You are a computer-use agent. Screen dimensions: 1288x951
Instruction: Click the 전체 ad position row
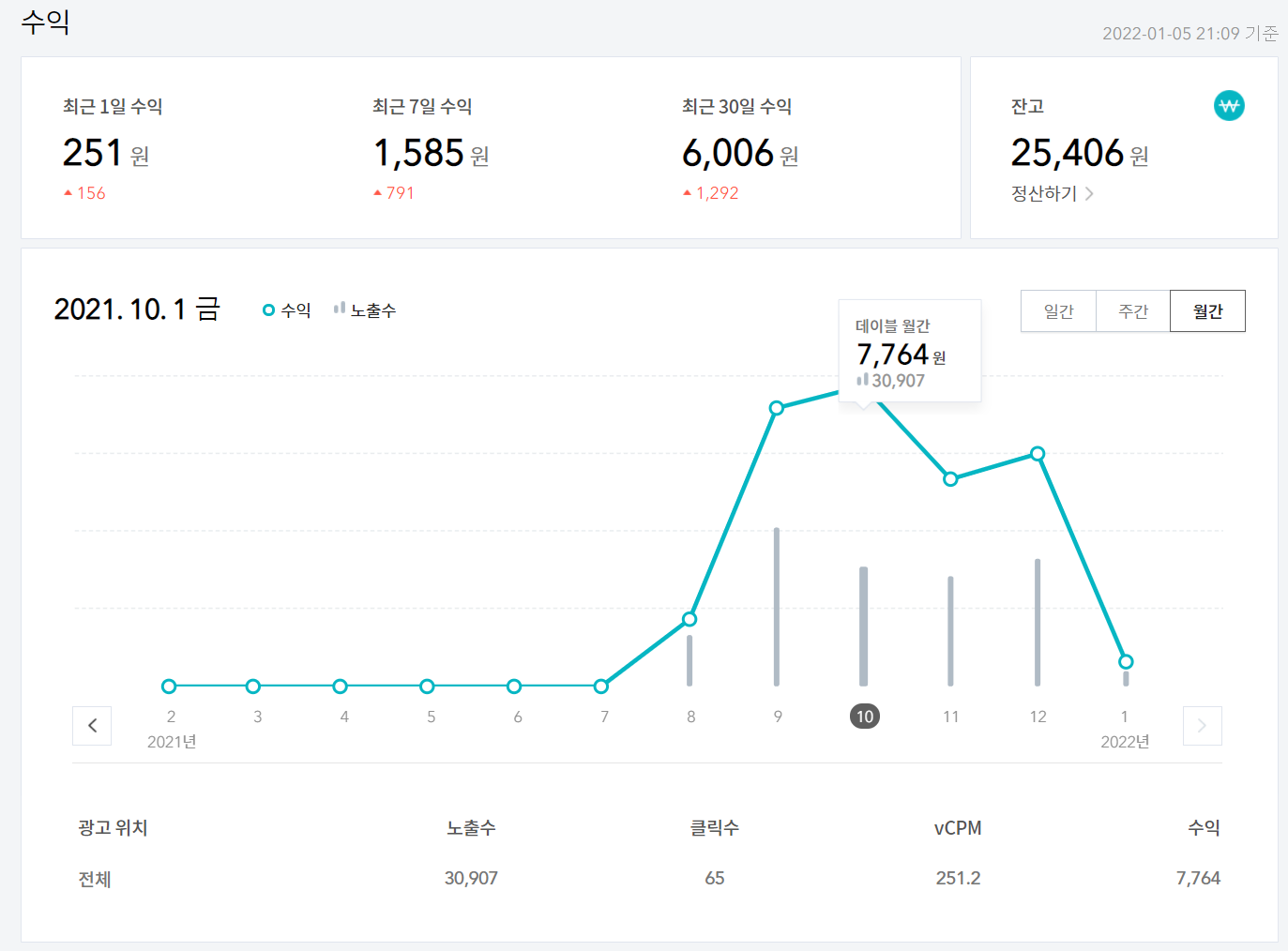(x=95, y=879)
